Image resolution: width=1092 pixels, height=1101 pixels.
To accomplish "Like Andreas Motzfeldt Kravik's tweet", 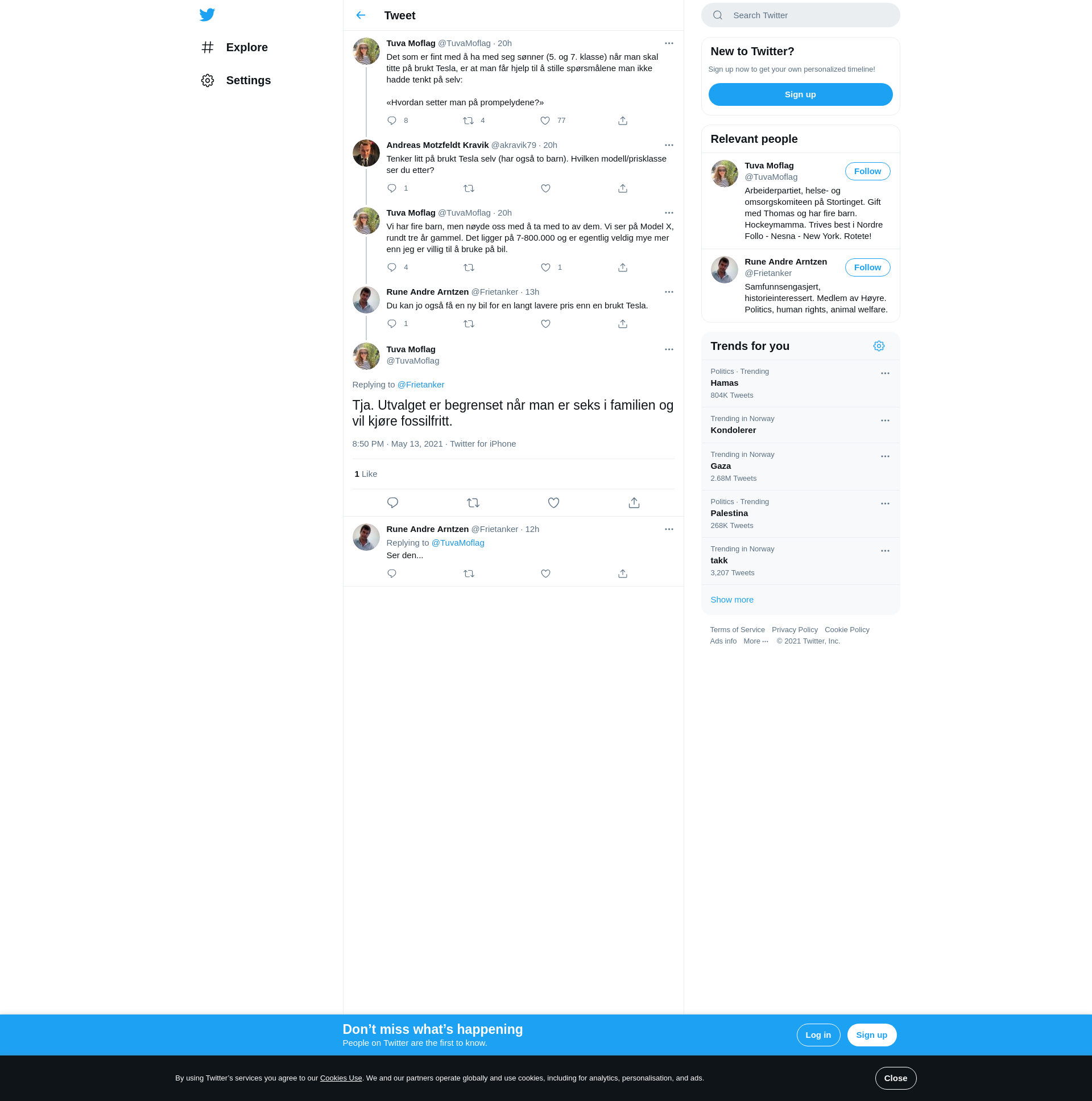I will click(545, 189).
